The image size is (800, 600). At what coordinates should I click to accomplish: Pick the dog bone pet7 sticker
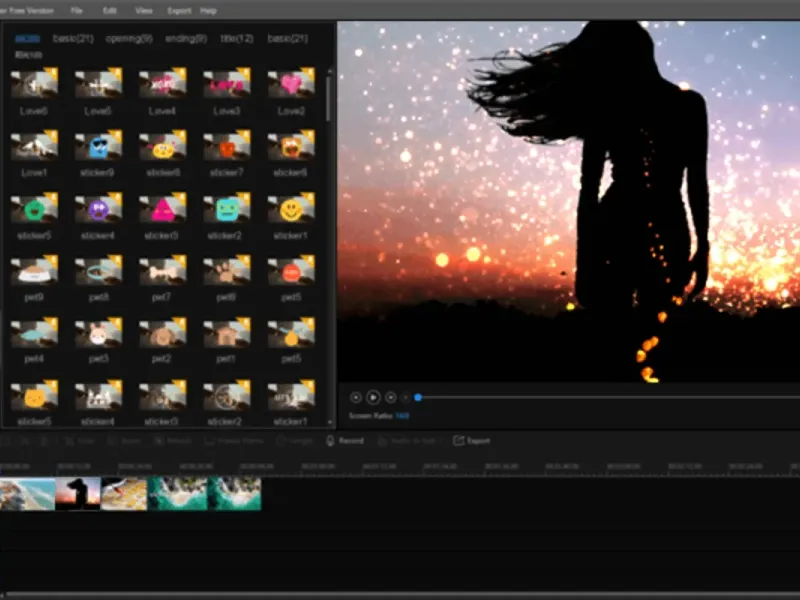pos(162,272)
